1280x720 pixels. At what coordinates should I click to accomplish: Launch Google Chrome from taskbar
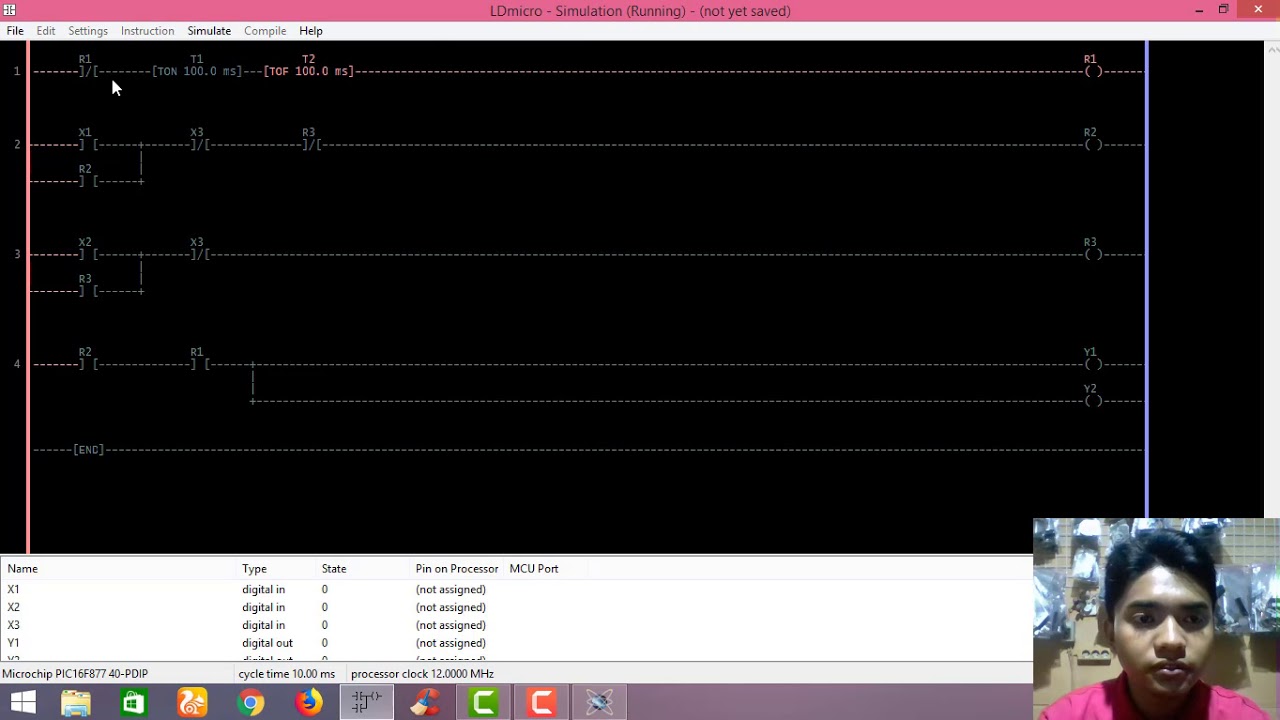[251, 703]
